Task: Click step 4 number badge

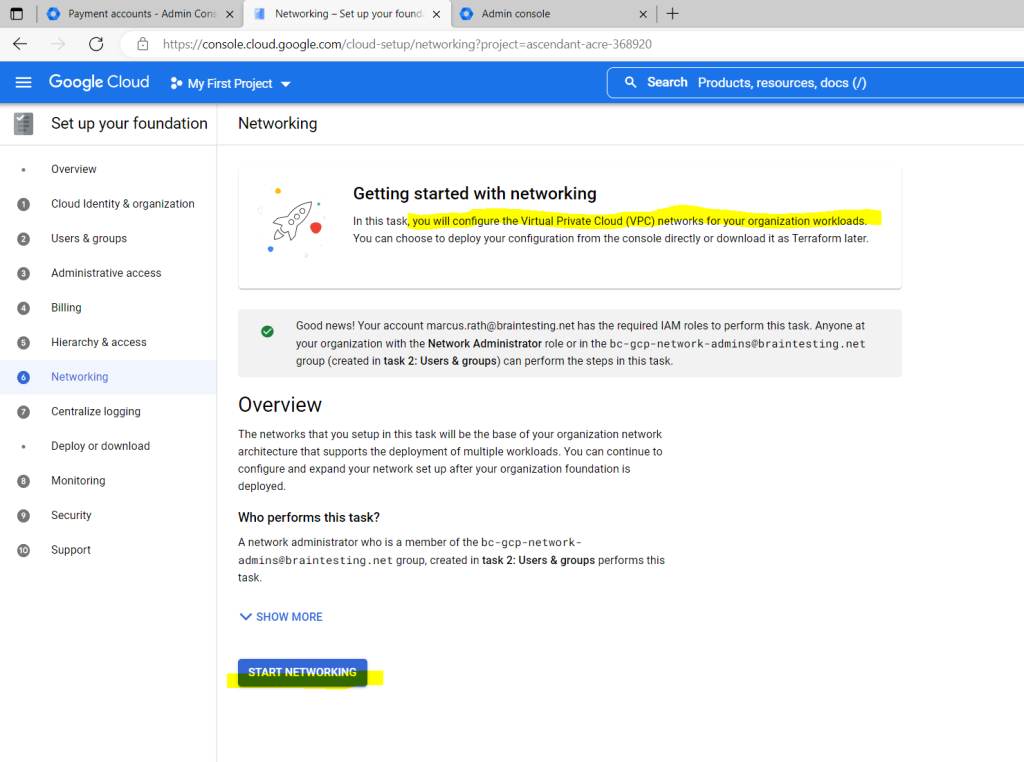Action: pos(24,308)
